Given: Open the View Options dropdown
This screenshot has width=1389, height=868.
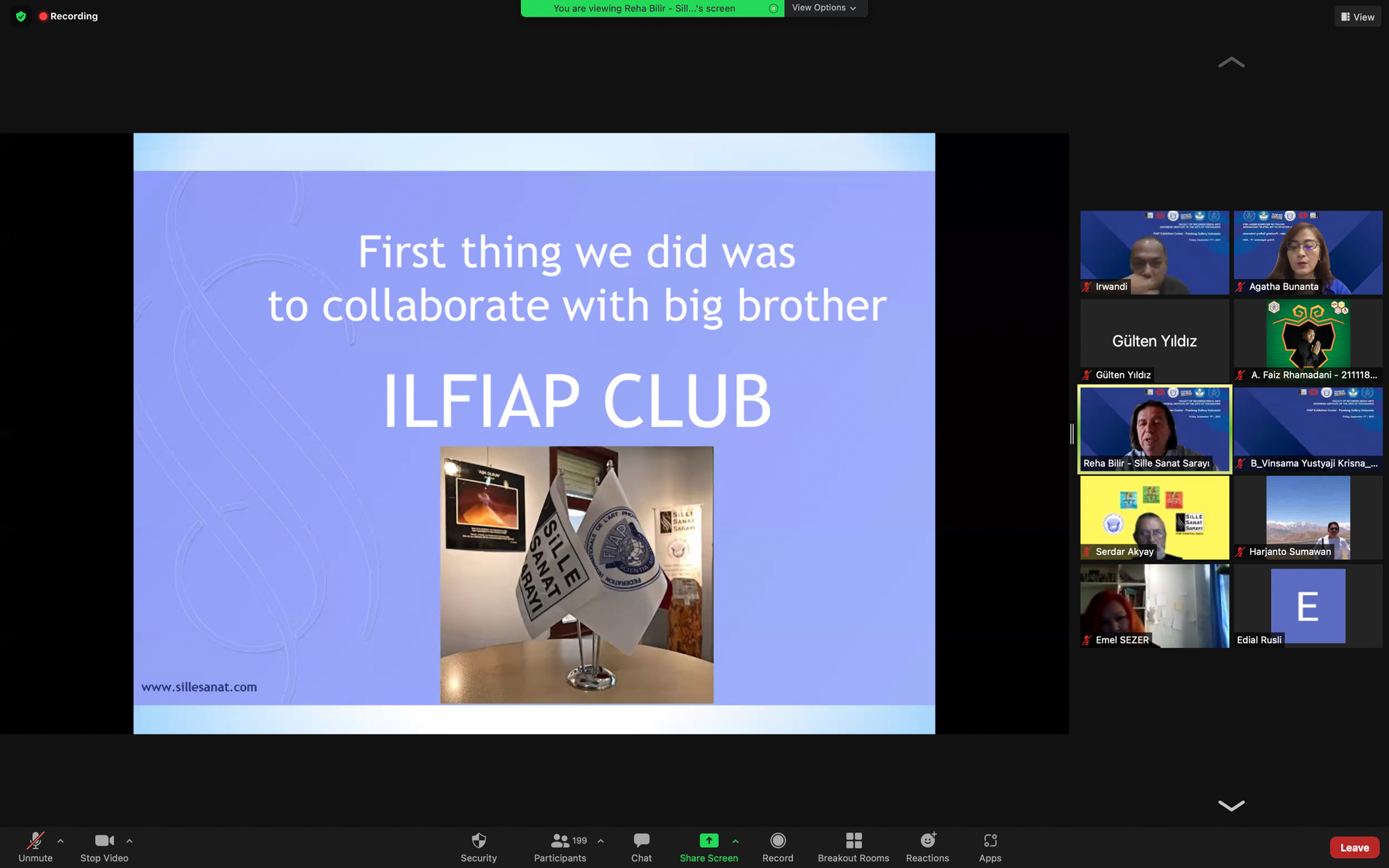Looking at the screenshot, I should click(x=824, y=8).
